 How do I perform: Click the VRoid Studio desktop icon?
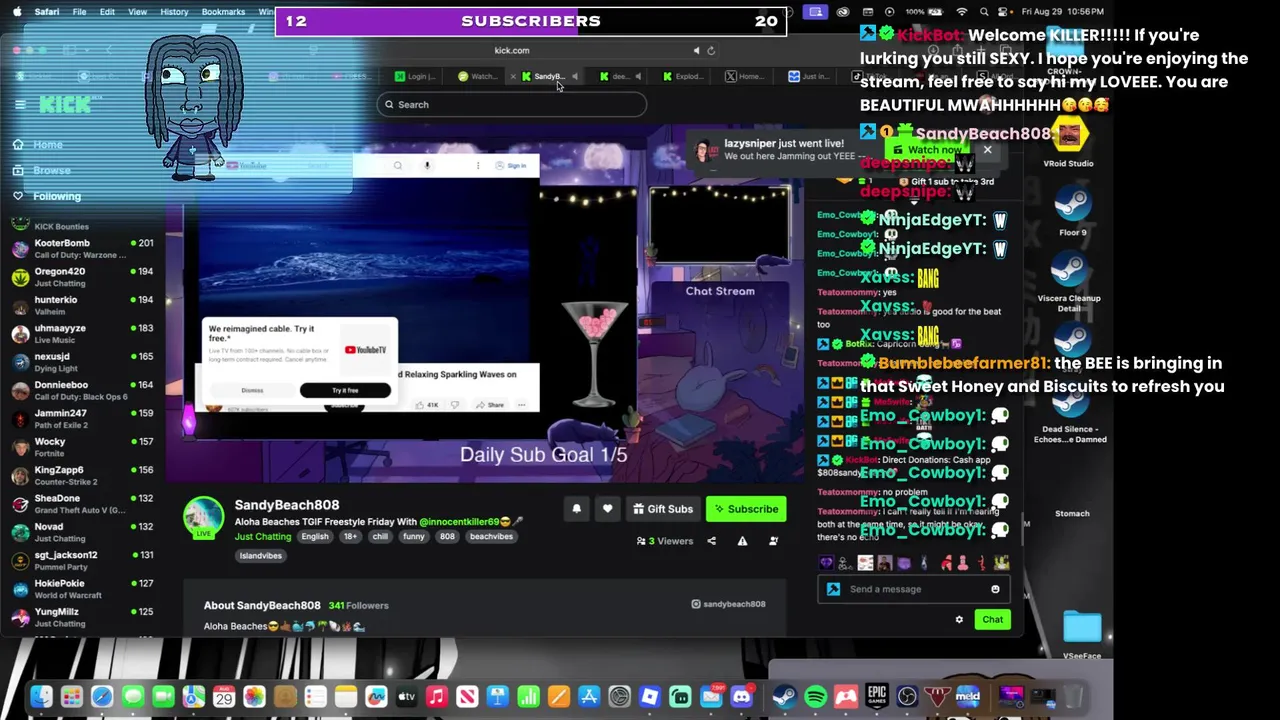point(1068,143)
